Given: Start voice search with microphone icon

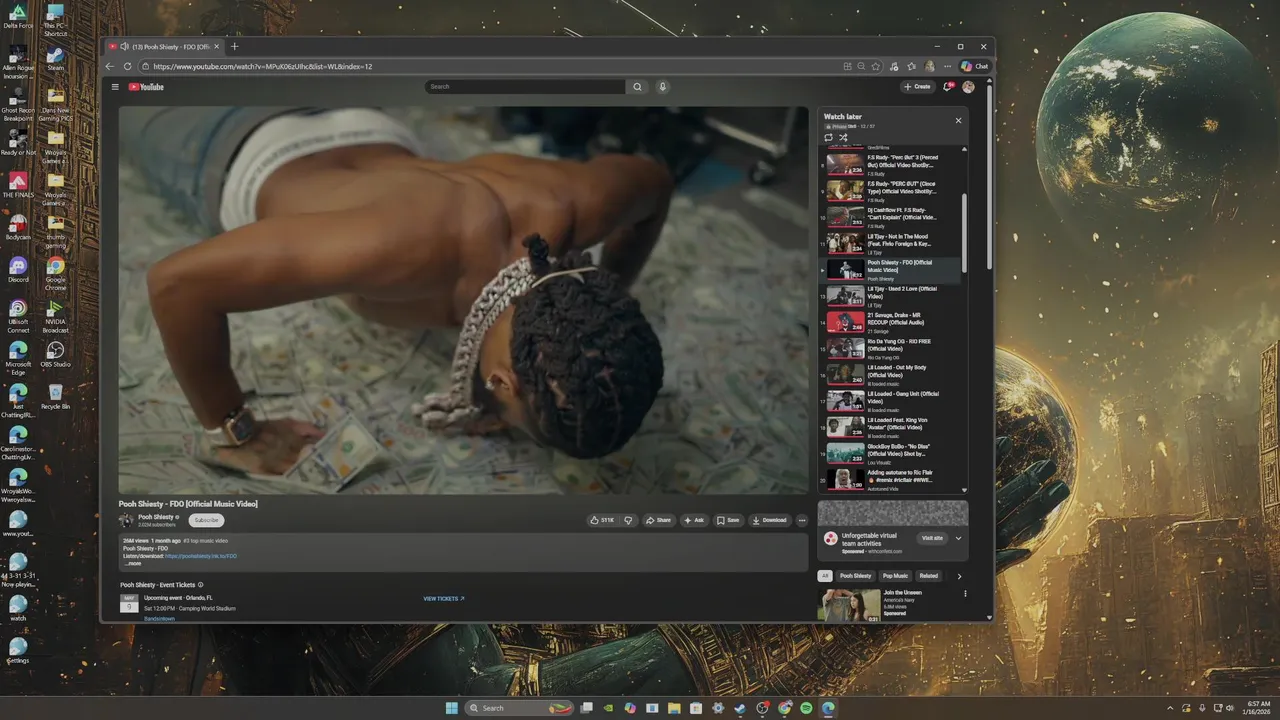Looking at the screenshot, I should click(662, 87).
